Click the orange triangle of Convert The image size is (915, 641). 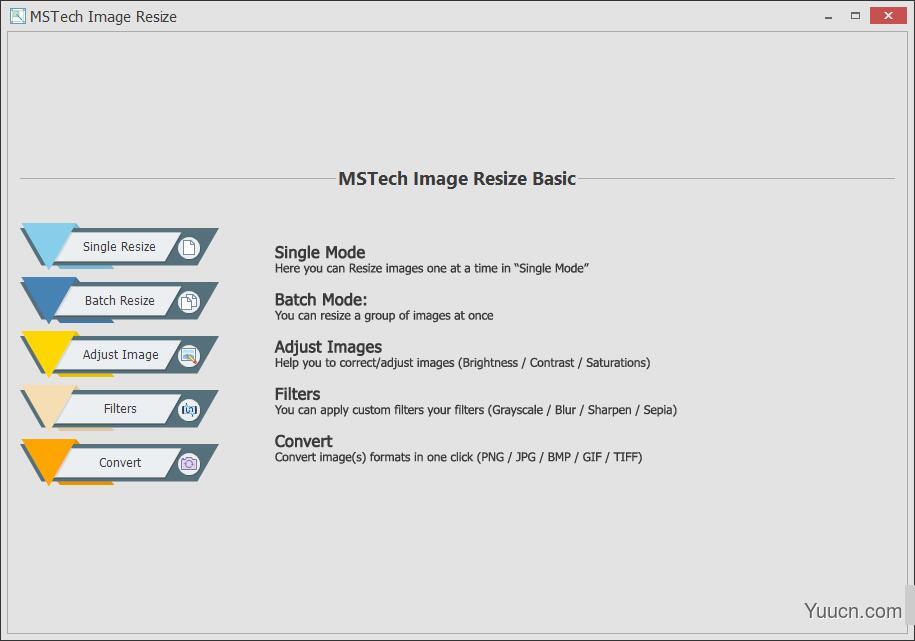click(x=49, y=458)
